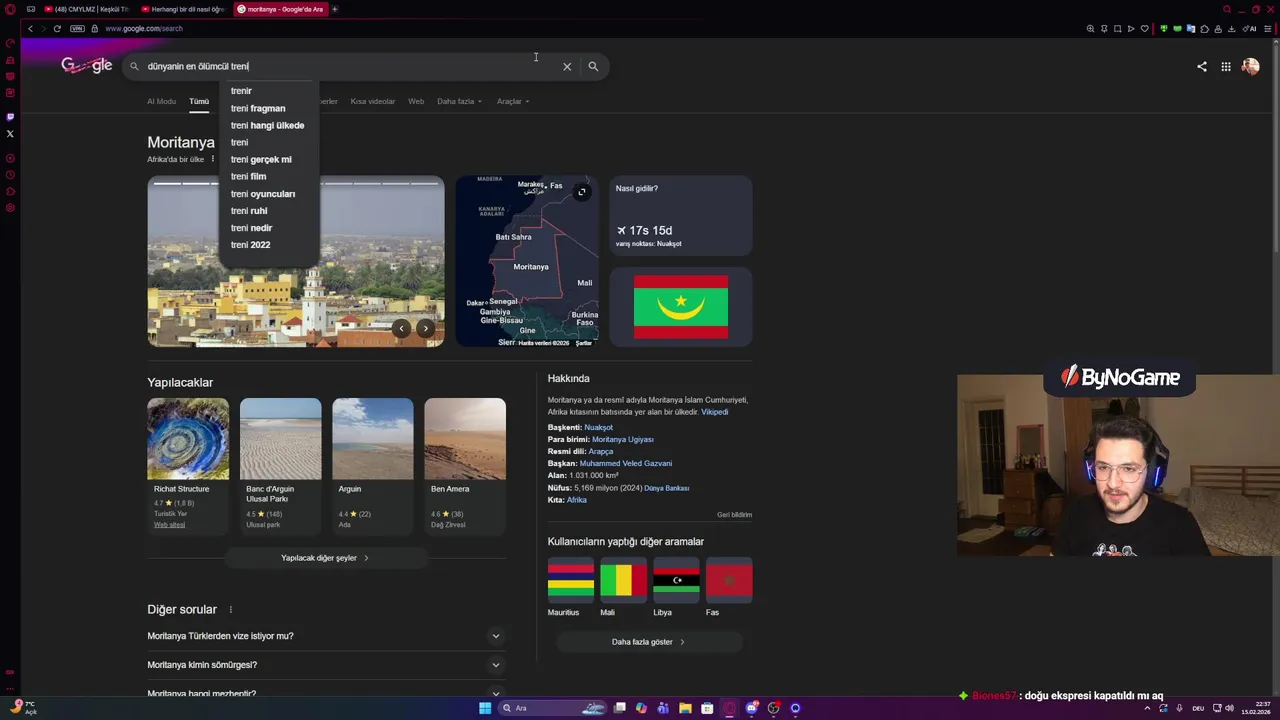Open 'Yapılacak diğer şeyler' button
The width and height of the screenshot is (1280, 720).
pyautogui.click(x=325, y=558)
